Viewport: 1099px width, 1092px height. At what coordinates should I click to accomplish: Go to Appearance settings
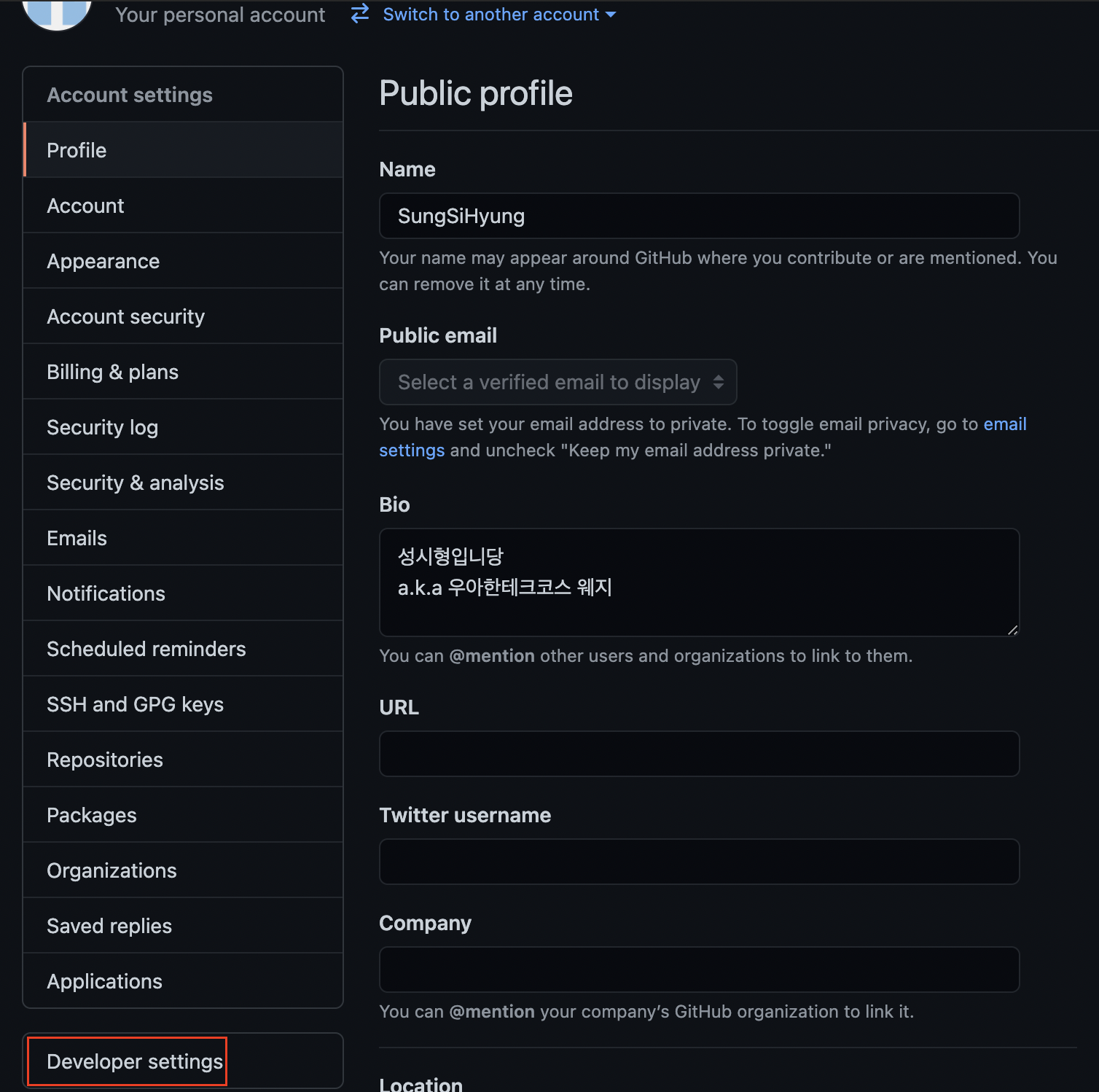[183, 261]
